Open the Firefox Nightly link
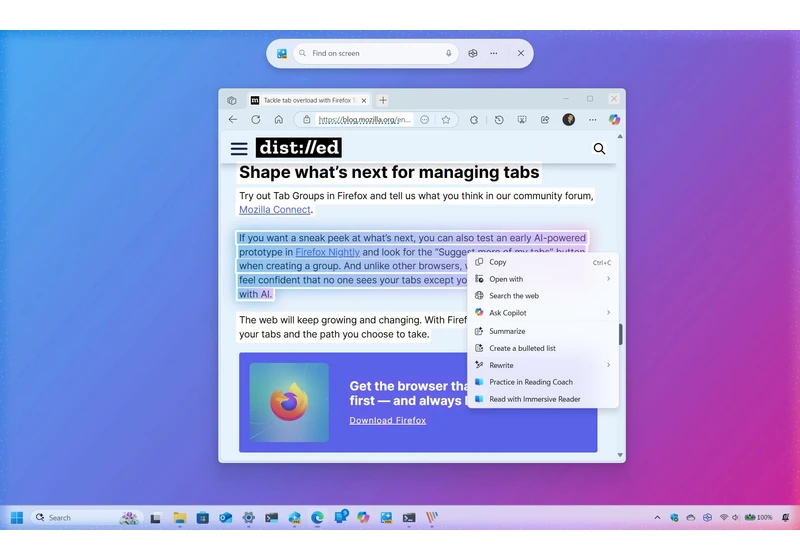Screen dimensions: 800x560 (328, 252)
